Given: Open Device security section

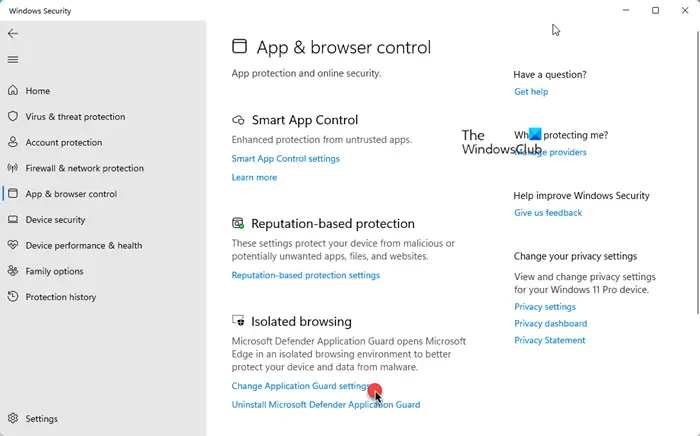Looking at the screenshot, I should pyautogui.click(x=55, y=220).
